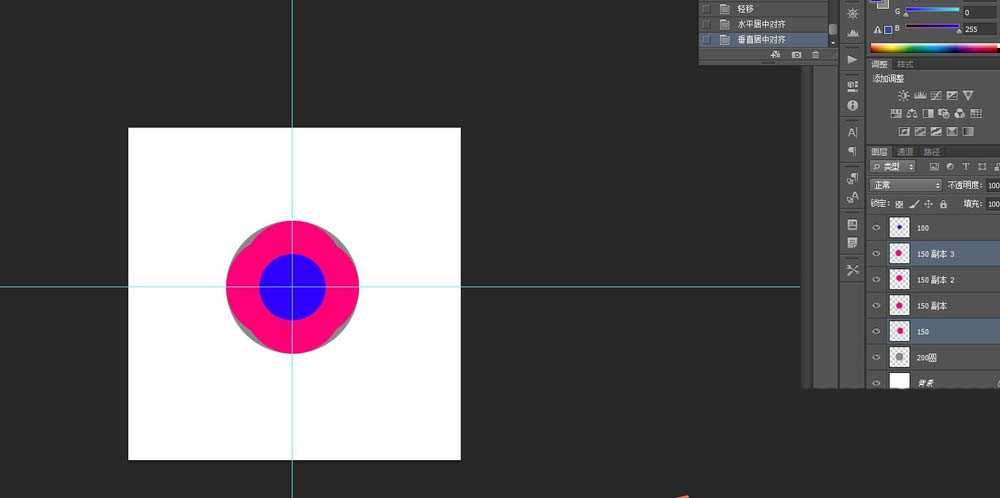Click the Vibrance triangle adjustment icon
This screenshot has width=1000, height=498.
click(968, 96)
